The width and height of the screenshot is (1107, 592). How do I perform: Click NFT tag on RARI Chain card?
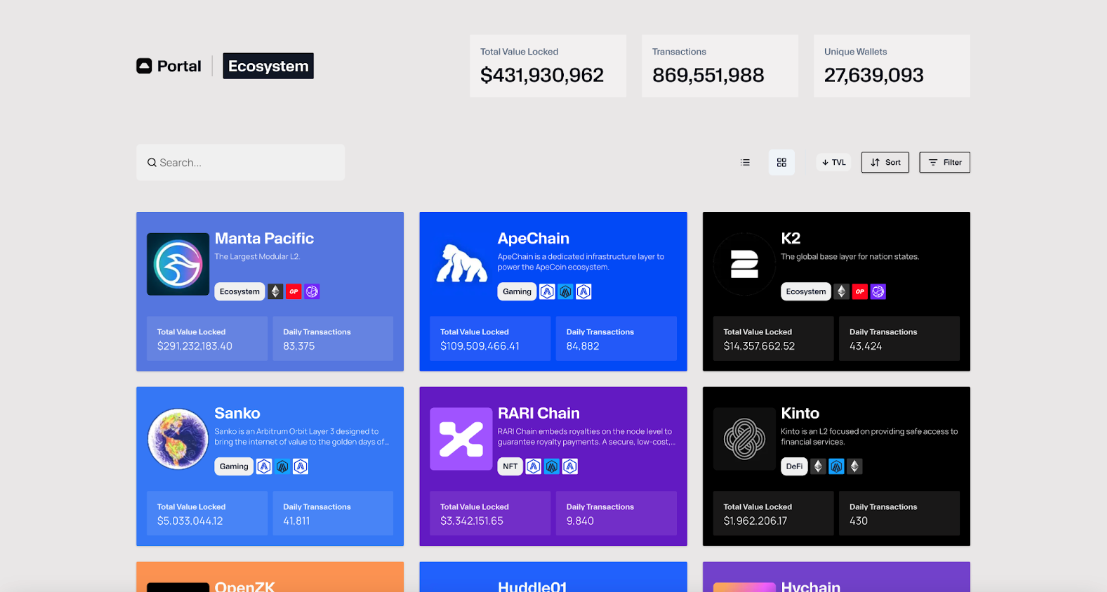[x=510, y=466]
